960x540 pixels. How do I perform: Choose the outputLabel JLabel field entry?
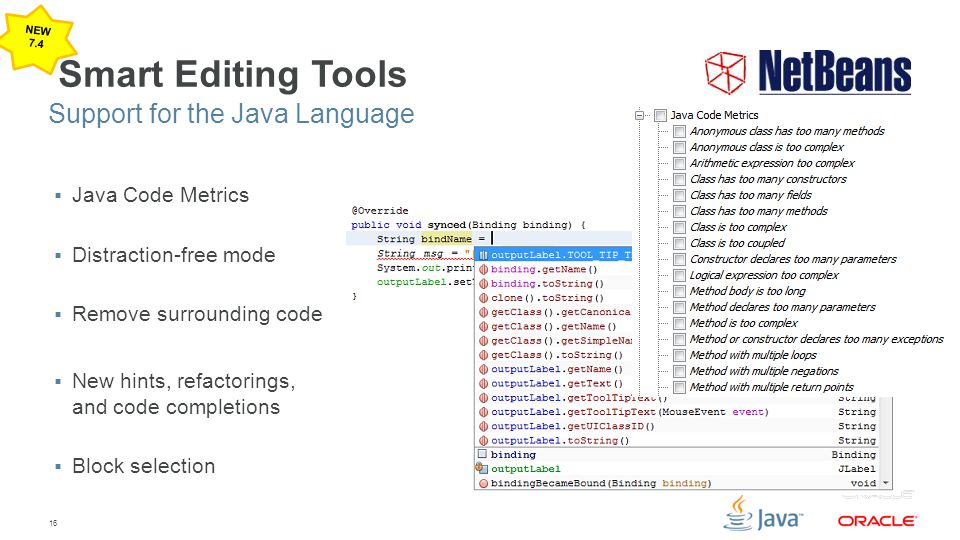[677, 469]
